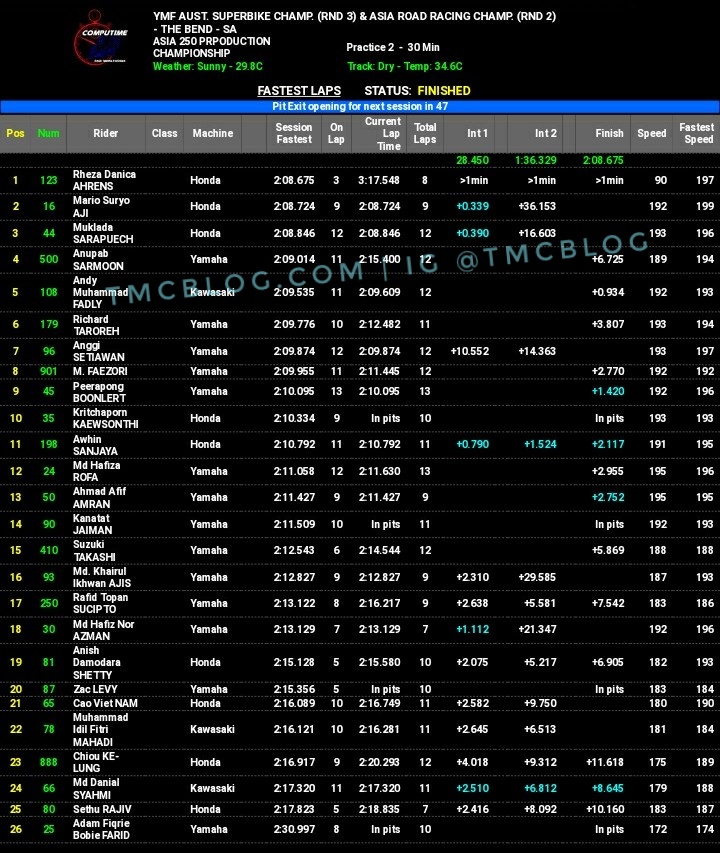Select rider Md. Khairul Ikhwan AJIS

[x=102, y=577]
